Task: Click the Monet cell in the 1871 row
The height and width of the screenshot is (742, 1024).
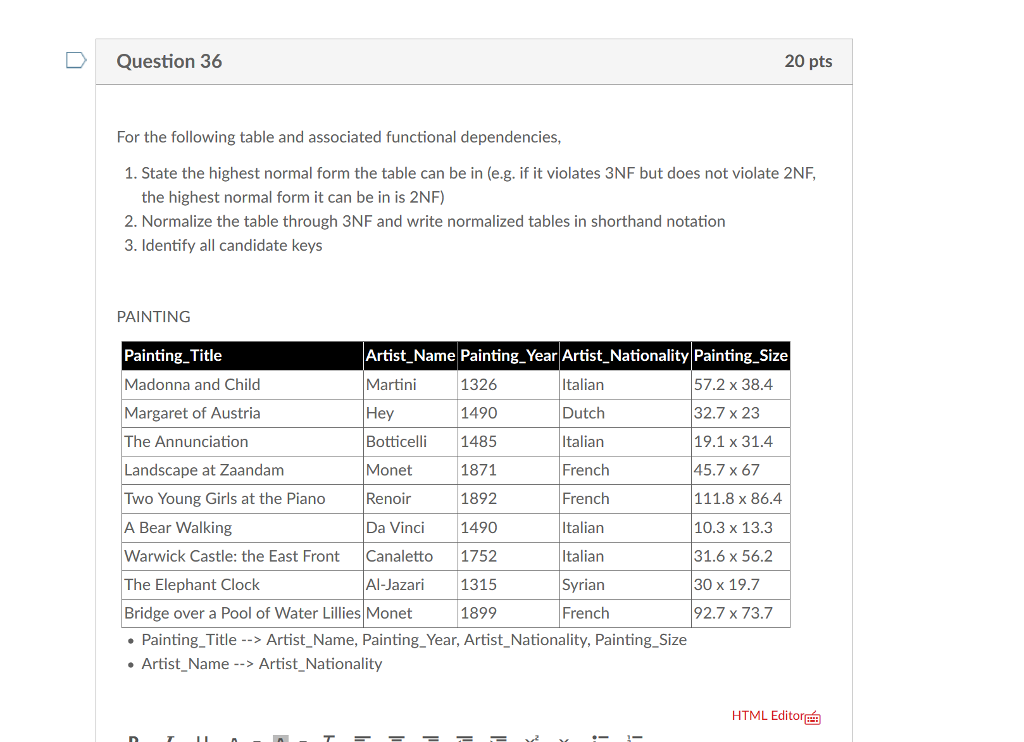Action: [x=410, y=470]
